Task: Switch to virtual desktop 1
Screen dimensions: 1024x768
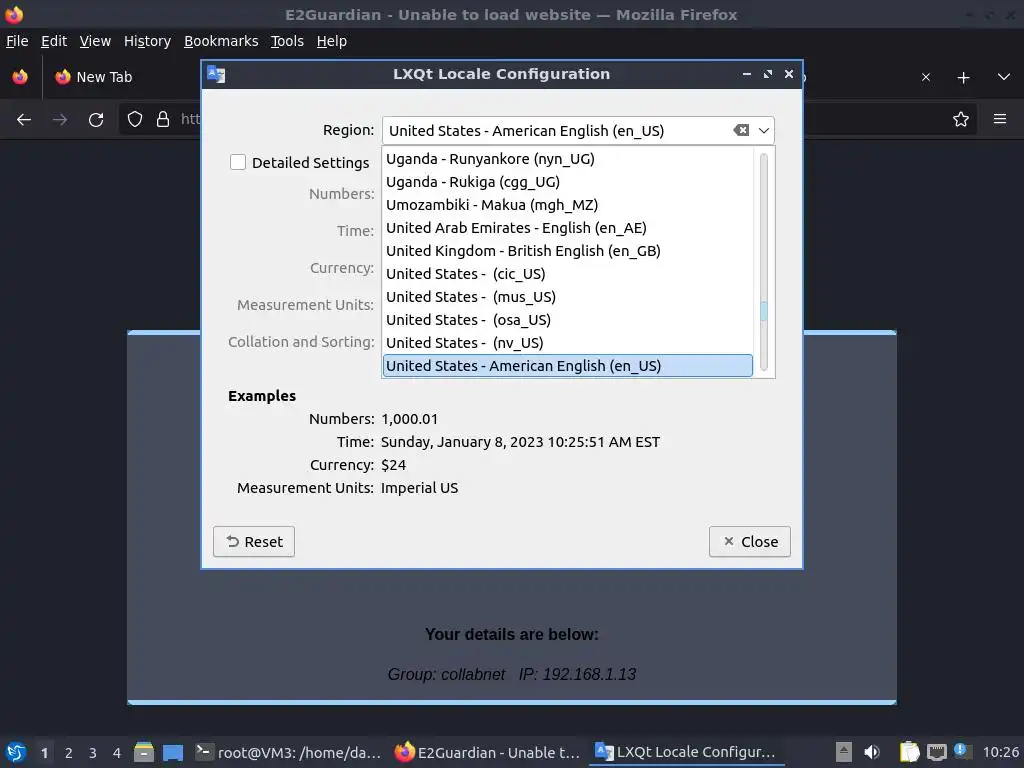Action: coord(44,753)
